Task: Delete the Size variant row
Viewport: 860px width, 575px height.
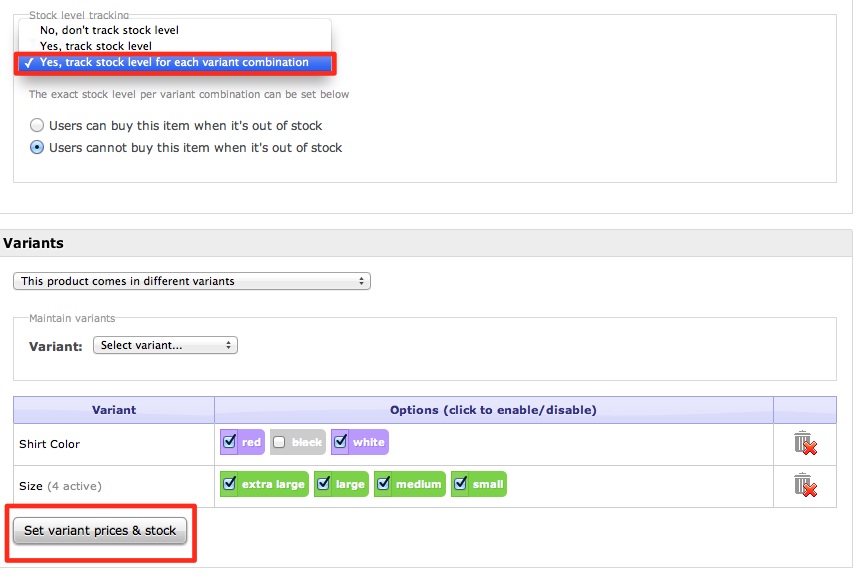Action: (805, 485)
